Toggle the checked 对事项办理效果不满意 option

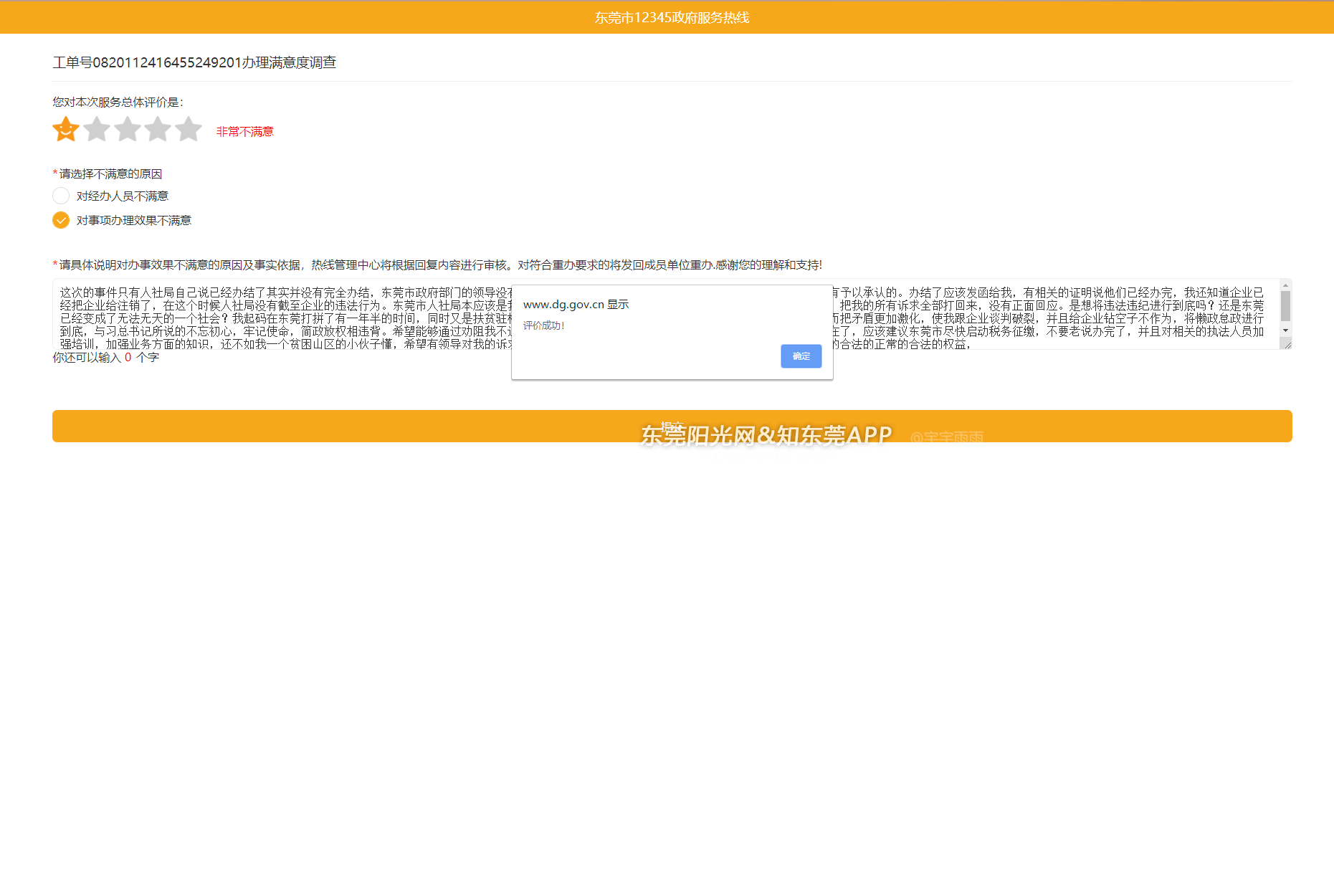tap(61, 220)
